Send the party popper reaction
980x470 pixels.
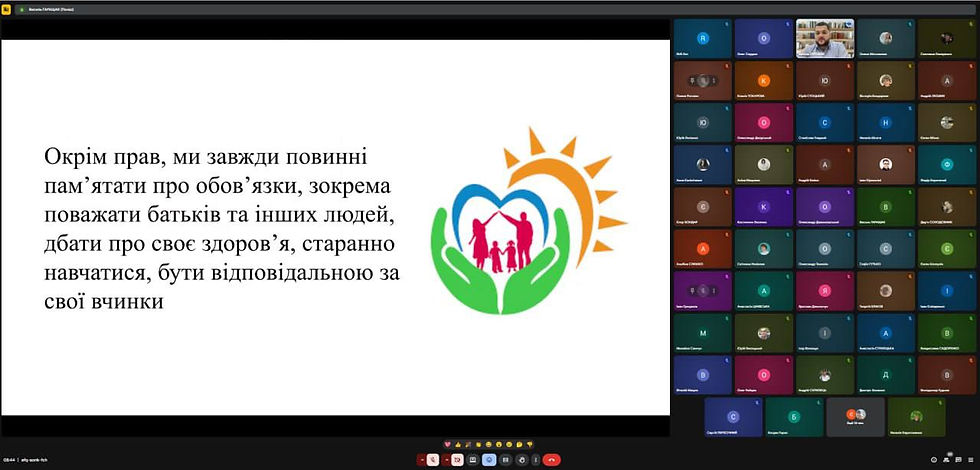point(468,444)
